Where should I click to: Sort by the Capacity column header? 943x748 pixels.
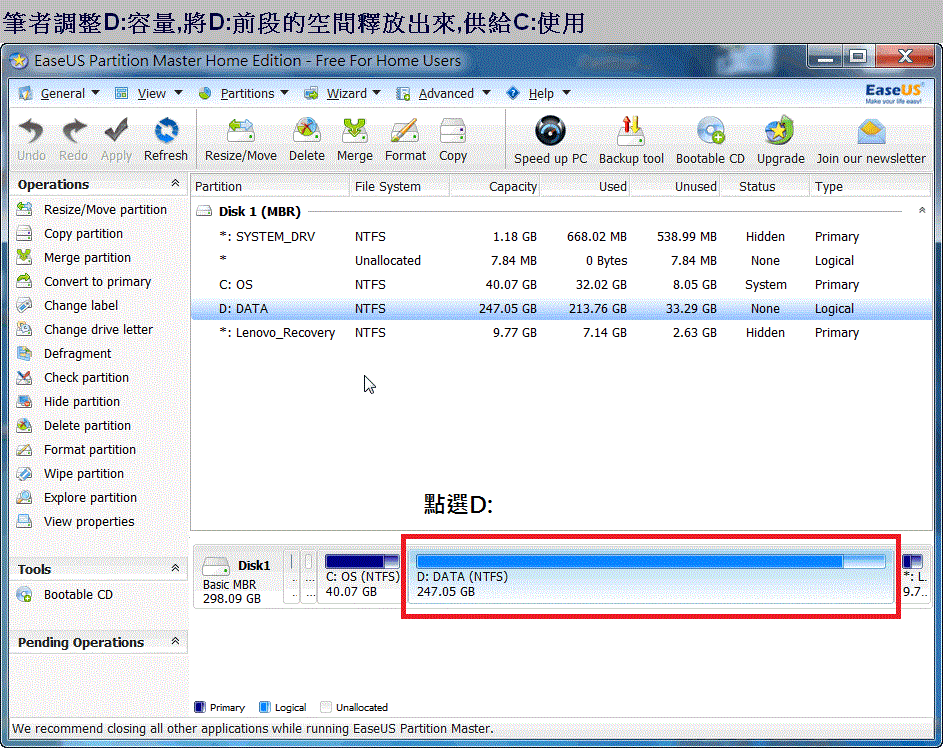click(494, 186)
